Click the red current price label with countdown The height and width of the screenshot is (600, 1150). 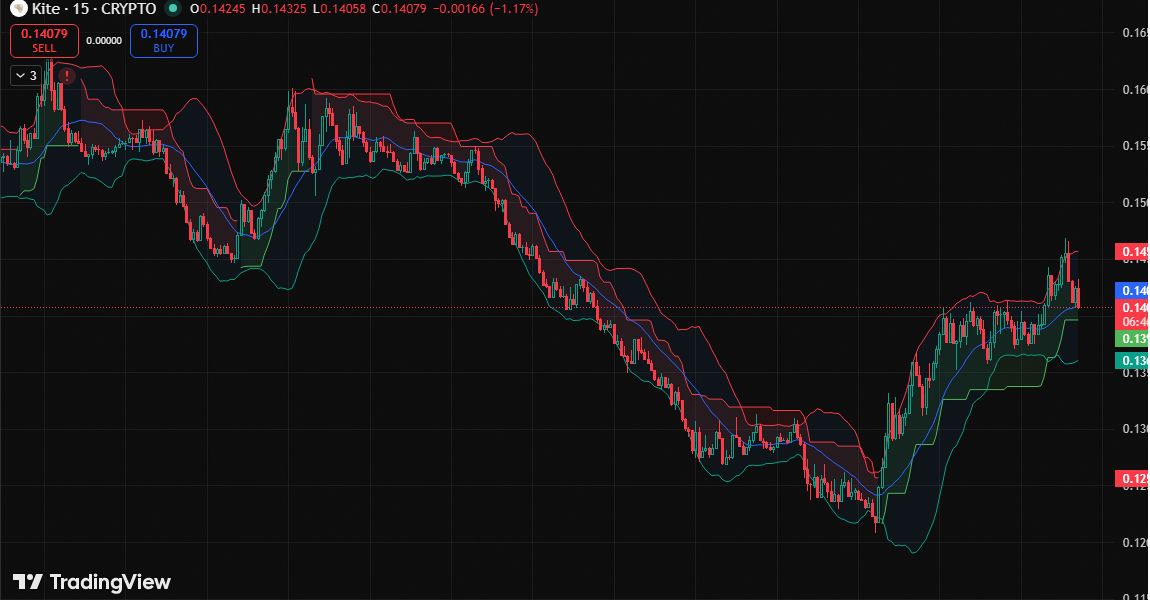tap(1132, 315)
